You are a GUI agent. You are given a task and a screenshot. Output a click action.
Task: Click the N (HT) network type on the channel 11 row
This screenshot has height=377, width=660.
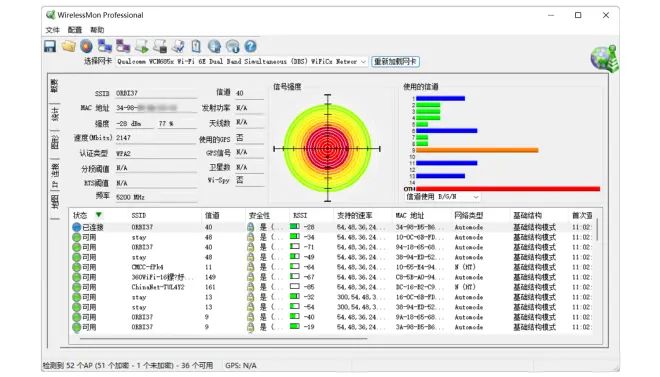(x=465, y=267)
